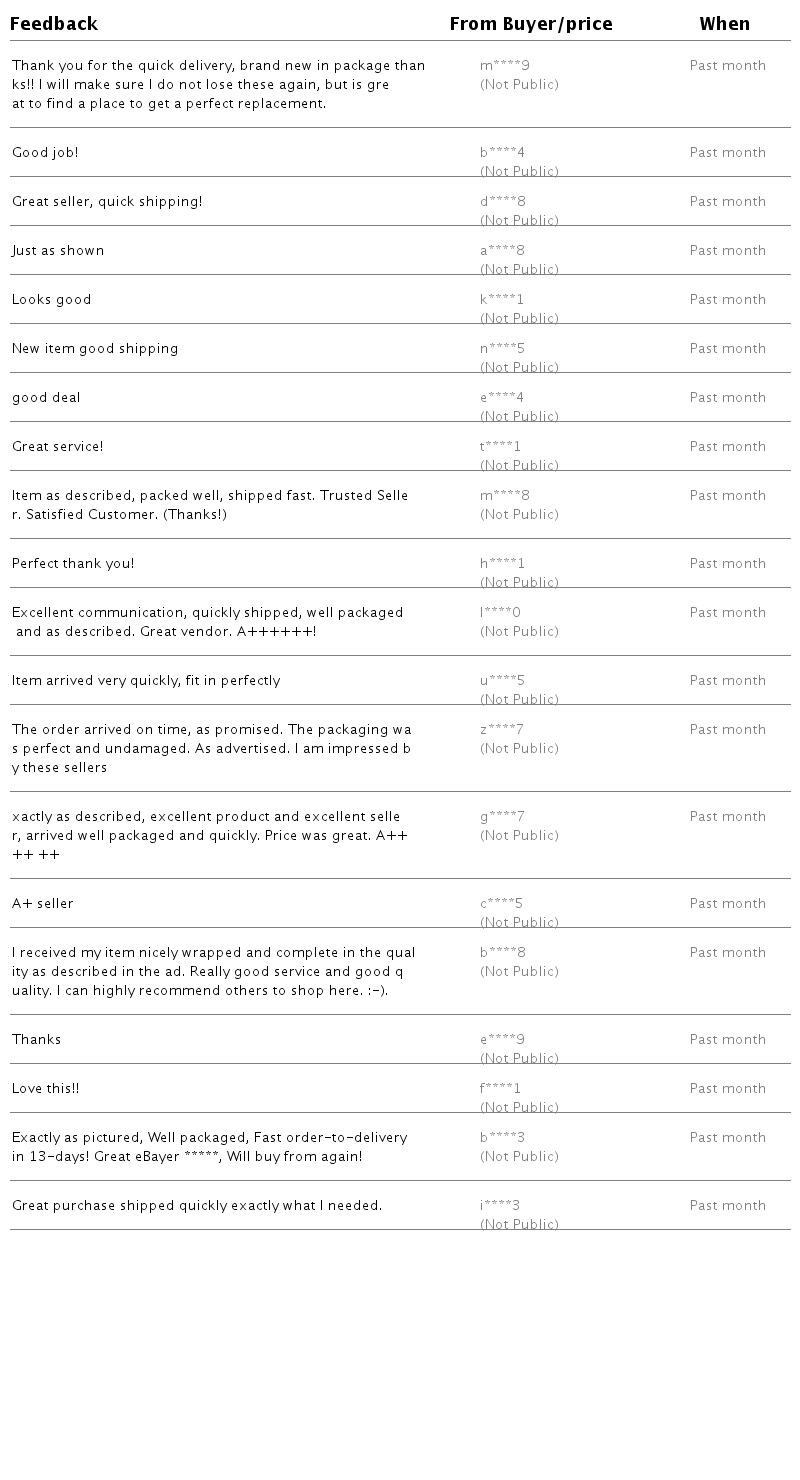
Task: Select "New item good shipping" feedback text
Action: click(x=95, y=349)
